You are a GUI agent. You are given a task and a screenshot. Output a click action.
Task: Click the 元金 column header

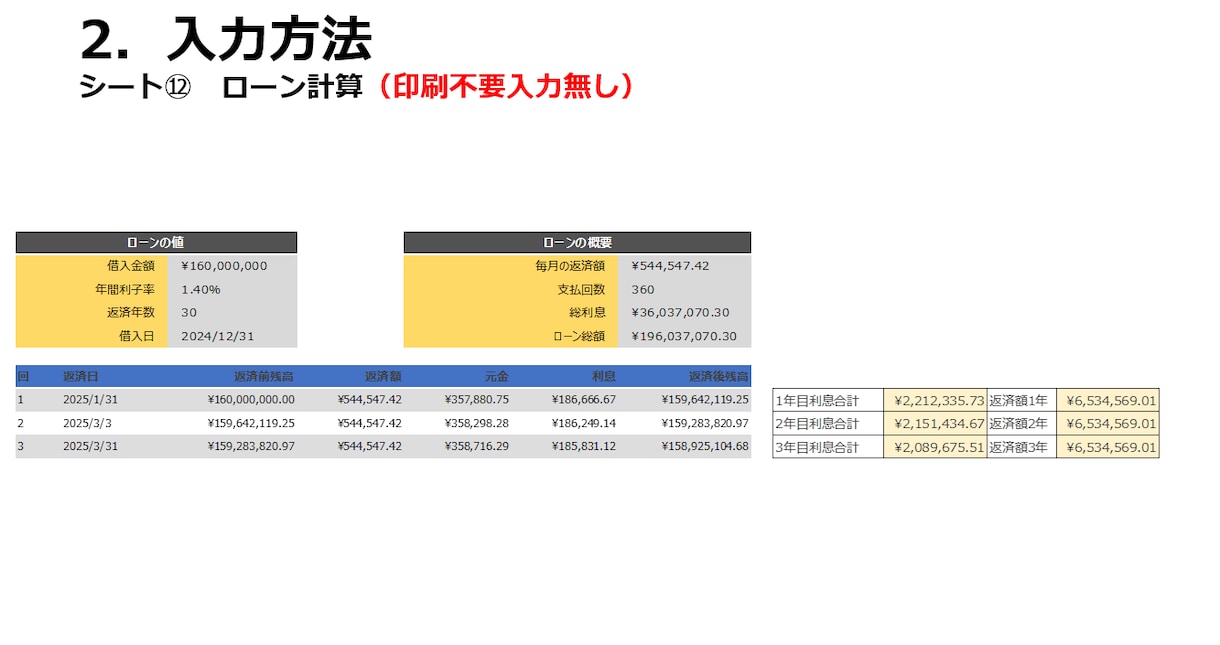tap(497, 377)
